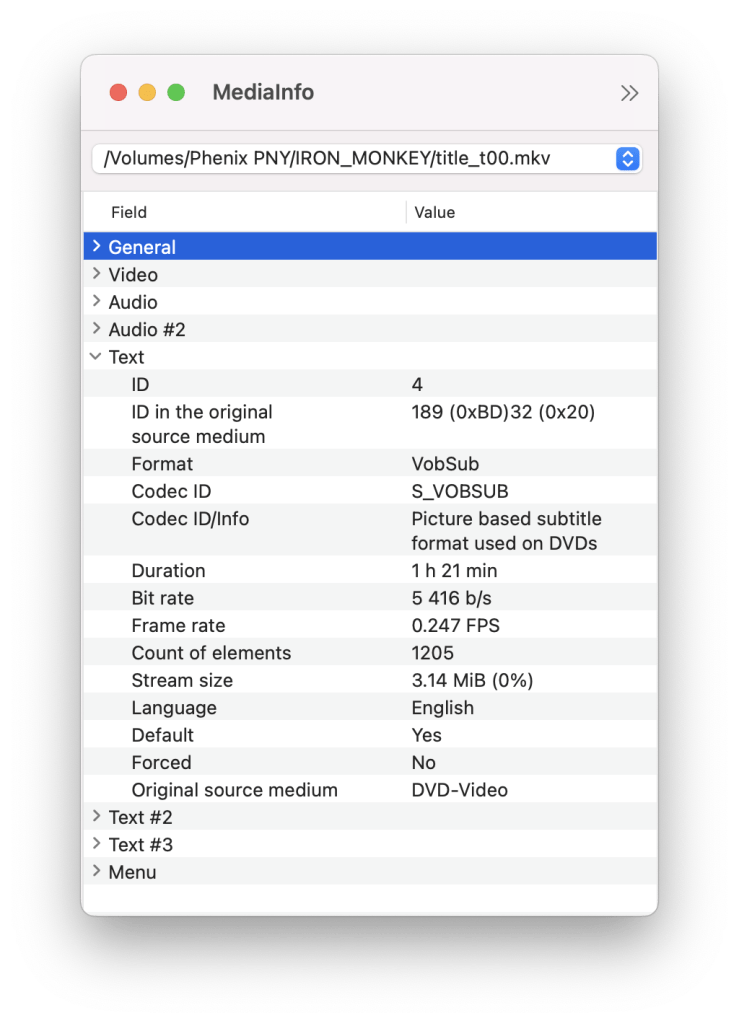Screen dimensions: 739x1023
Task: Expand the Audio section
Action: point(96,301)
